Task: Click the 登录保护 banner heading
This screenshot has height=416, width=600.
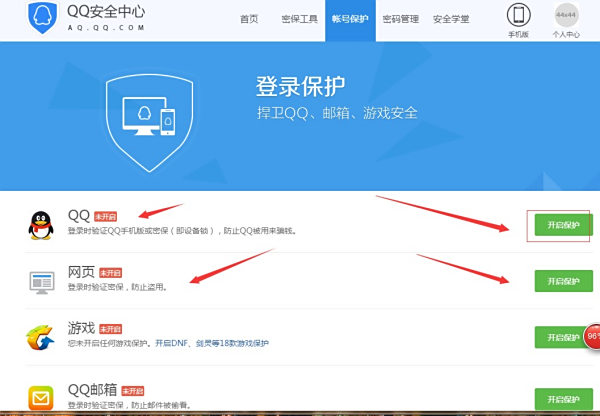Action: coord(300,86)
